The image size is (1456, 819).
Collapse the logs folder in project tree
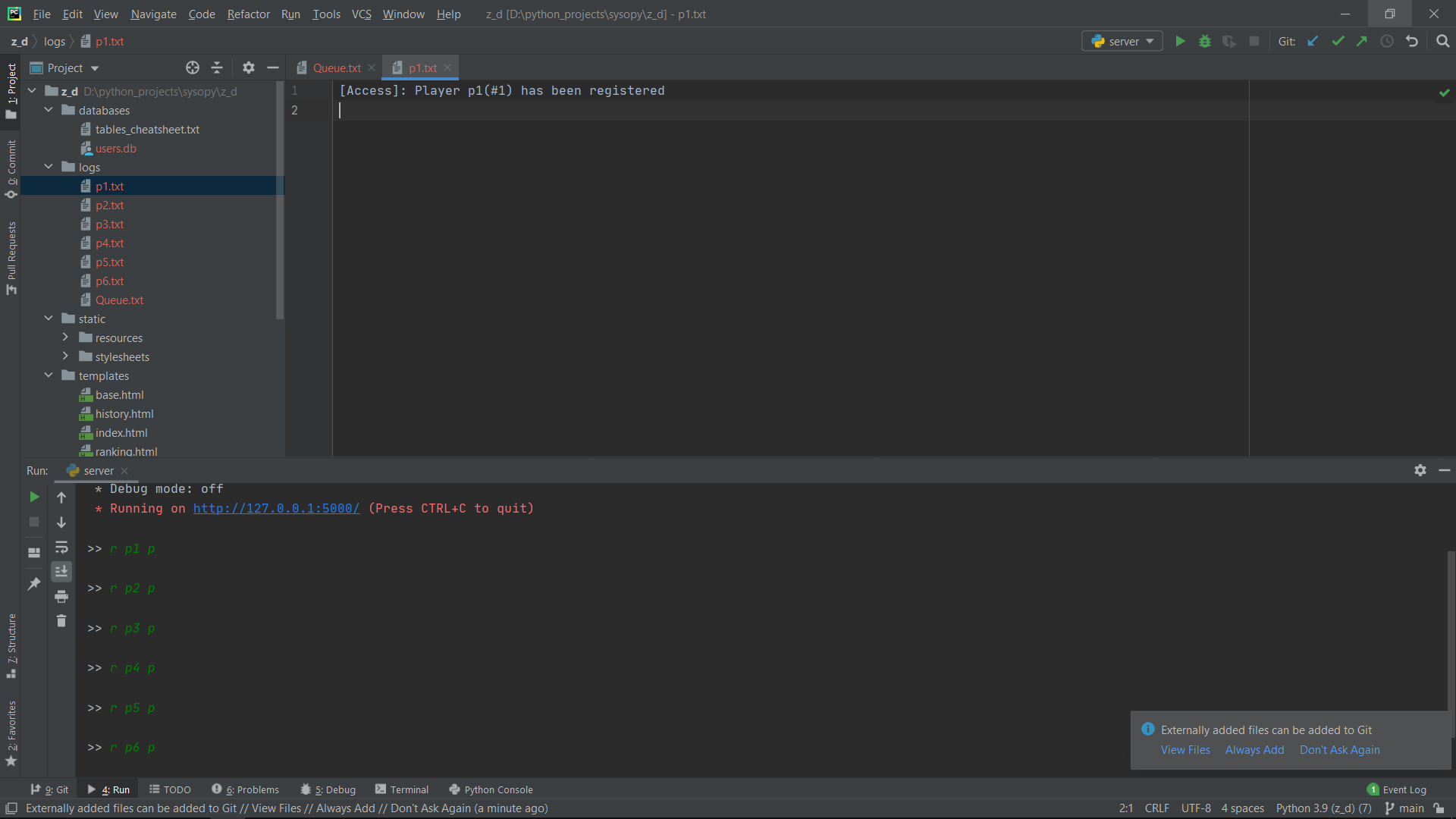coord(49,167)
